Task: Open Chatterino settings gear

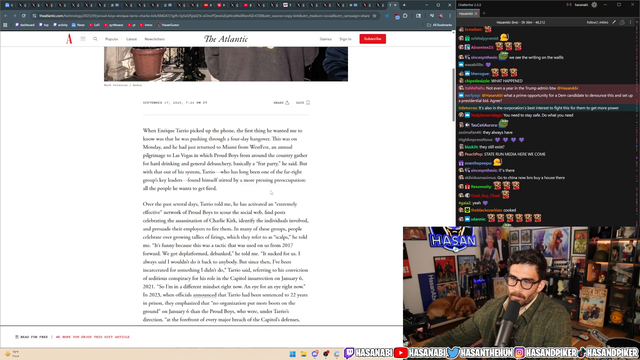Action: click(594, 5)
